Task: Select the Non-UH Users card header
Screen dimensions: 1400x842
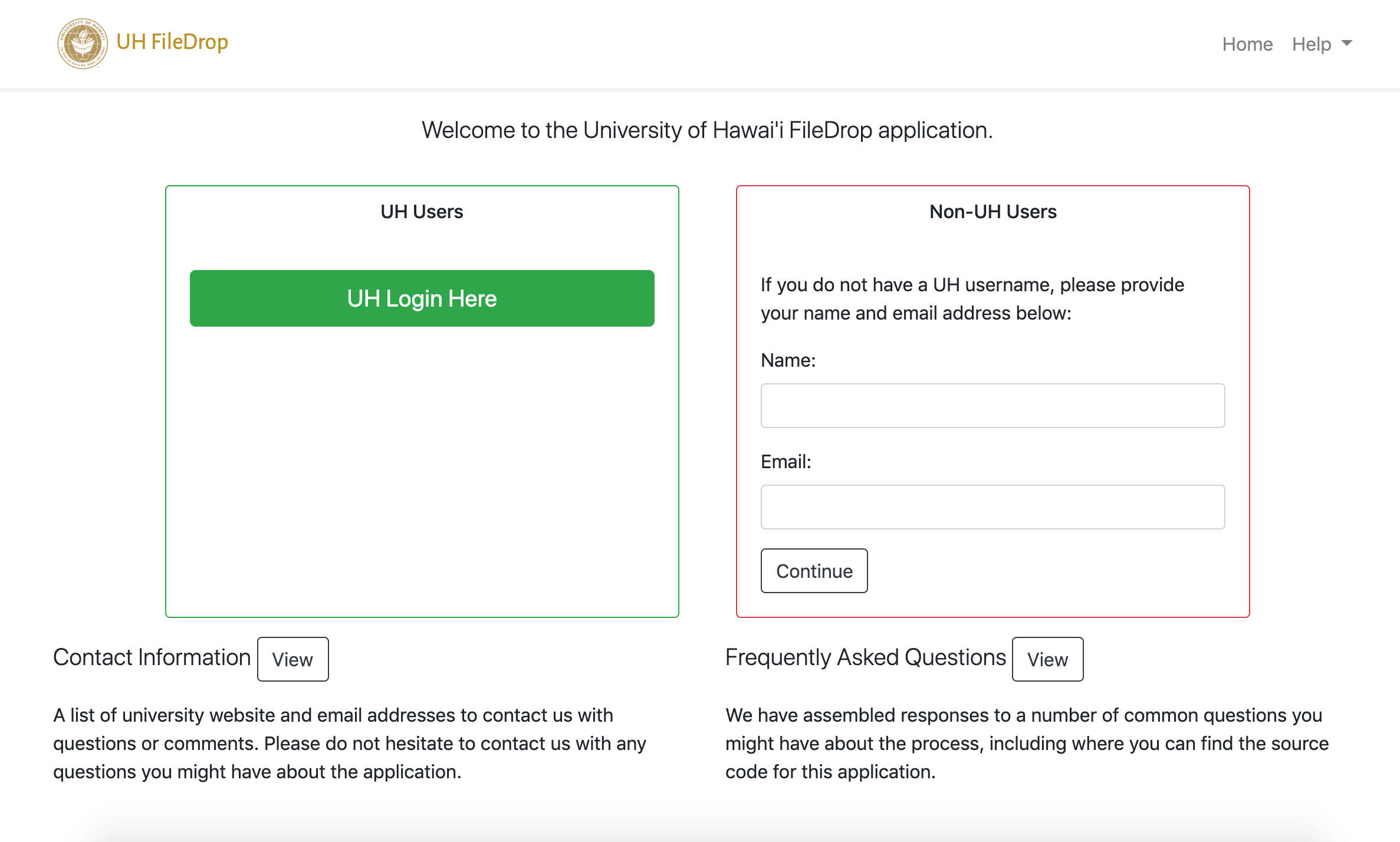Action: [993, 212]
